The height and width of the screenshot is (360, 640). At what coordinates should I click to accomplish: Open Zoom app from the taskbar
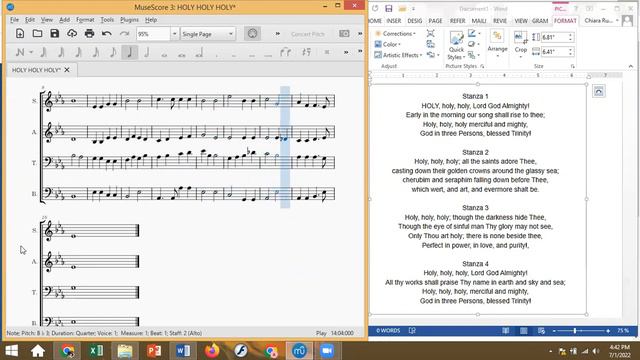[327, 351]
